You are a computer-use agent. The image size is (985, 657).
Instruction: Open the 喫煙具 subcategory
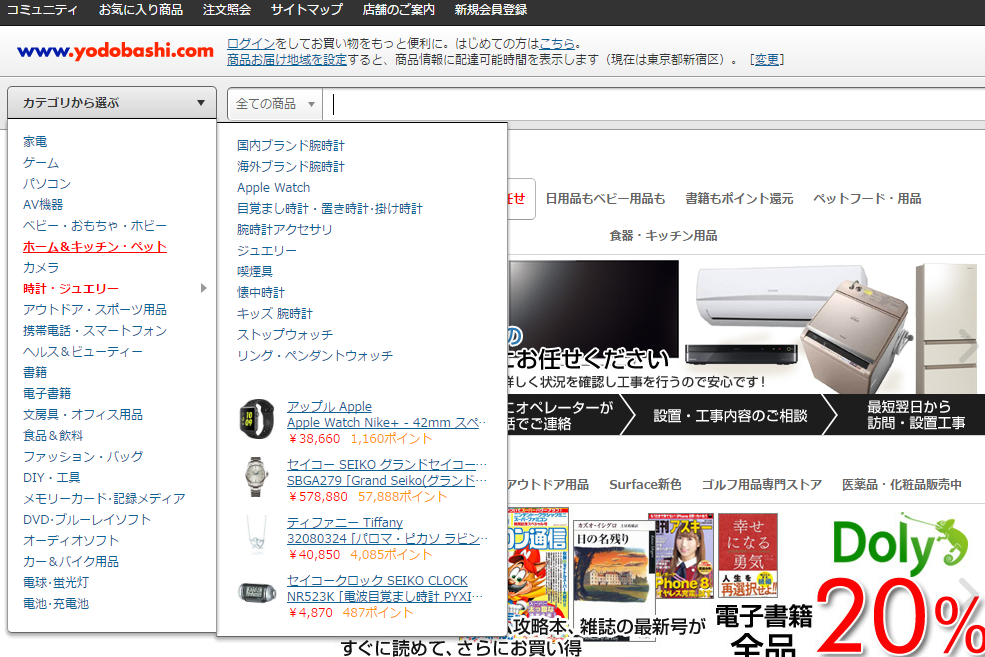click(254, 271)
